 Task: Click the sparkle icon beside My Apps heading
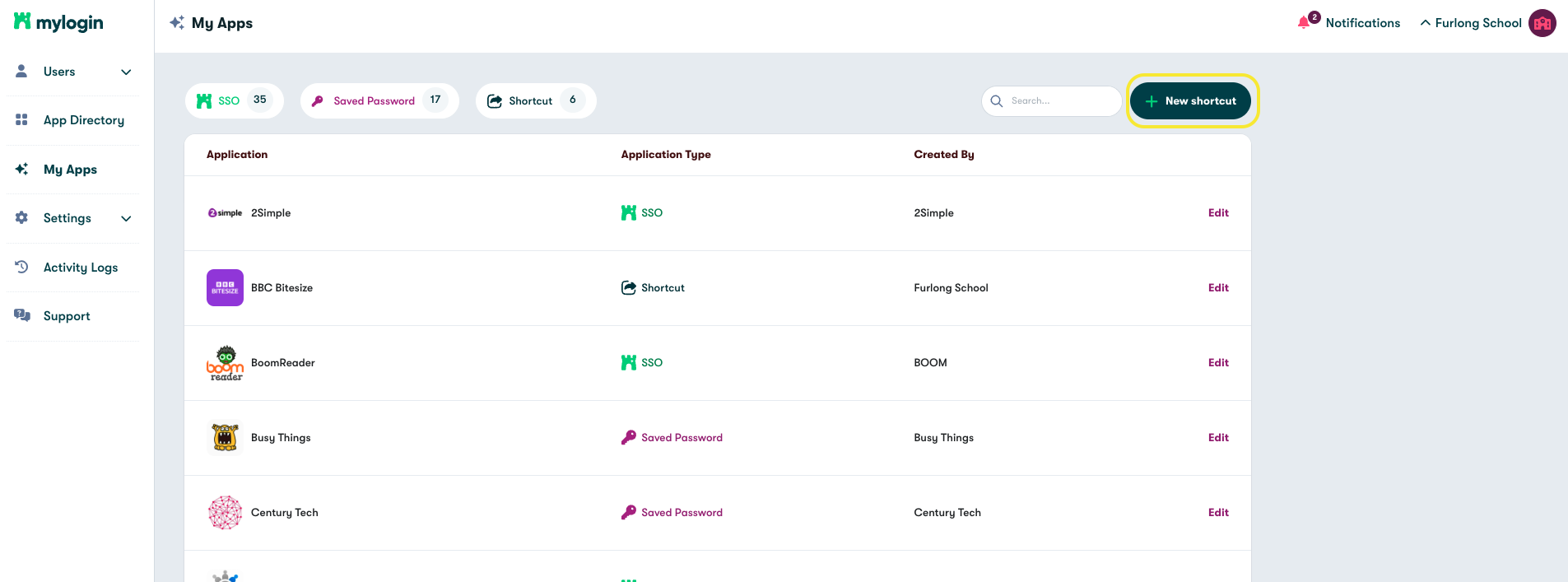tap(177, 22)
